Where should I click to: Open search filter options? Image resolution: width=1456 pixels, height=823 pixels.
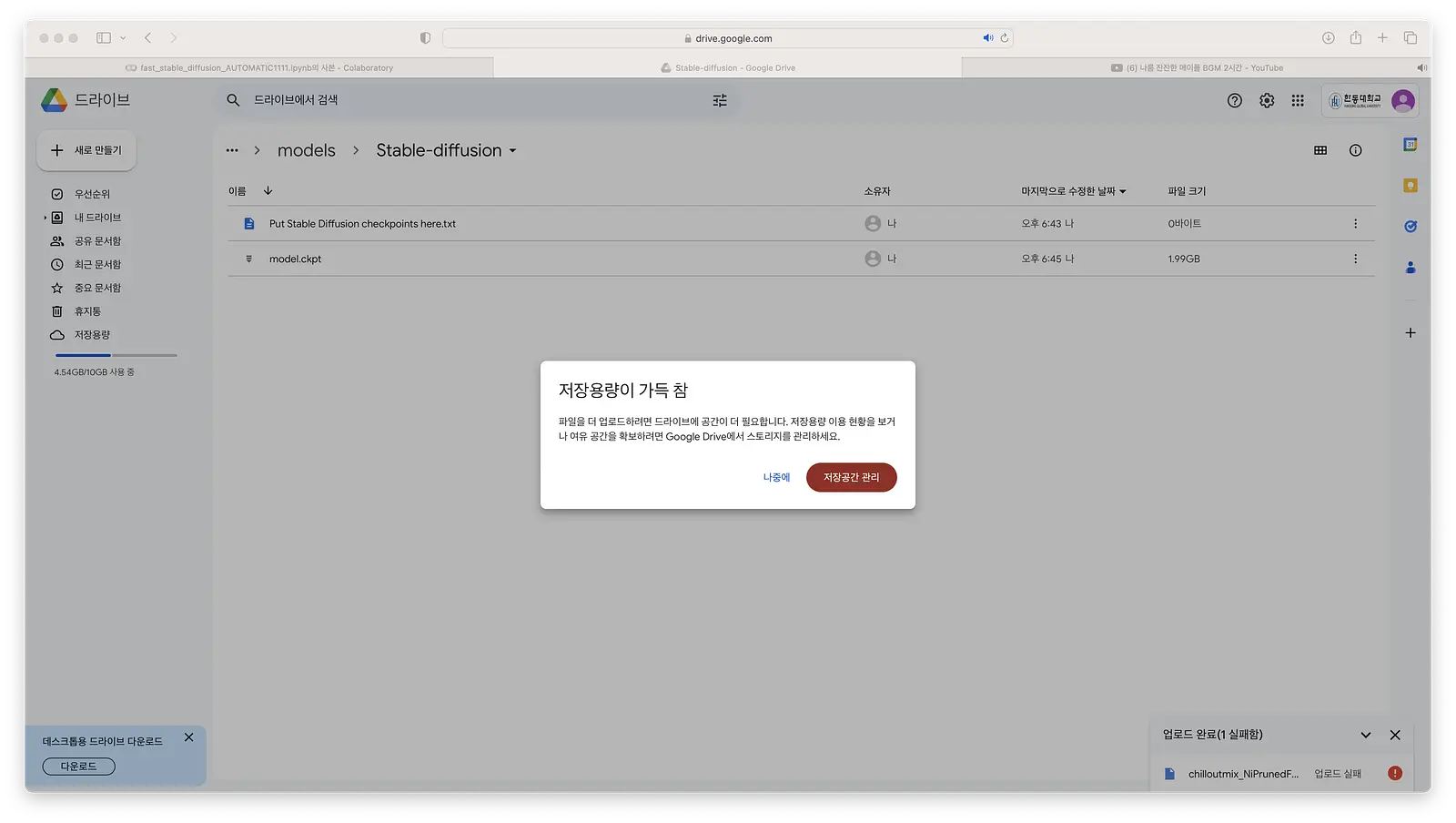(x=720, y=101)
